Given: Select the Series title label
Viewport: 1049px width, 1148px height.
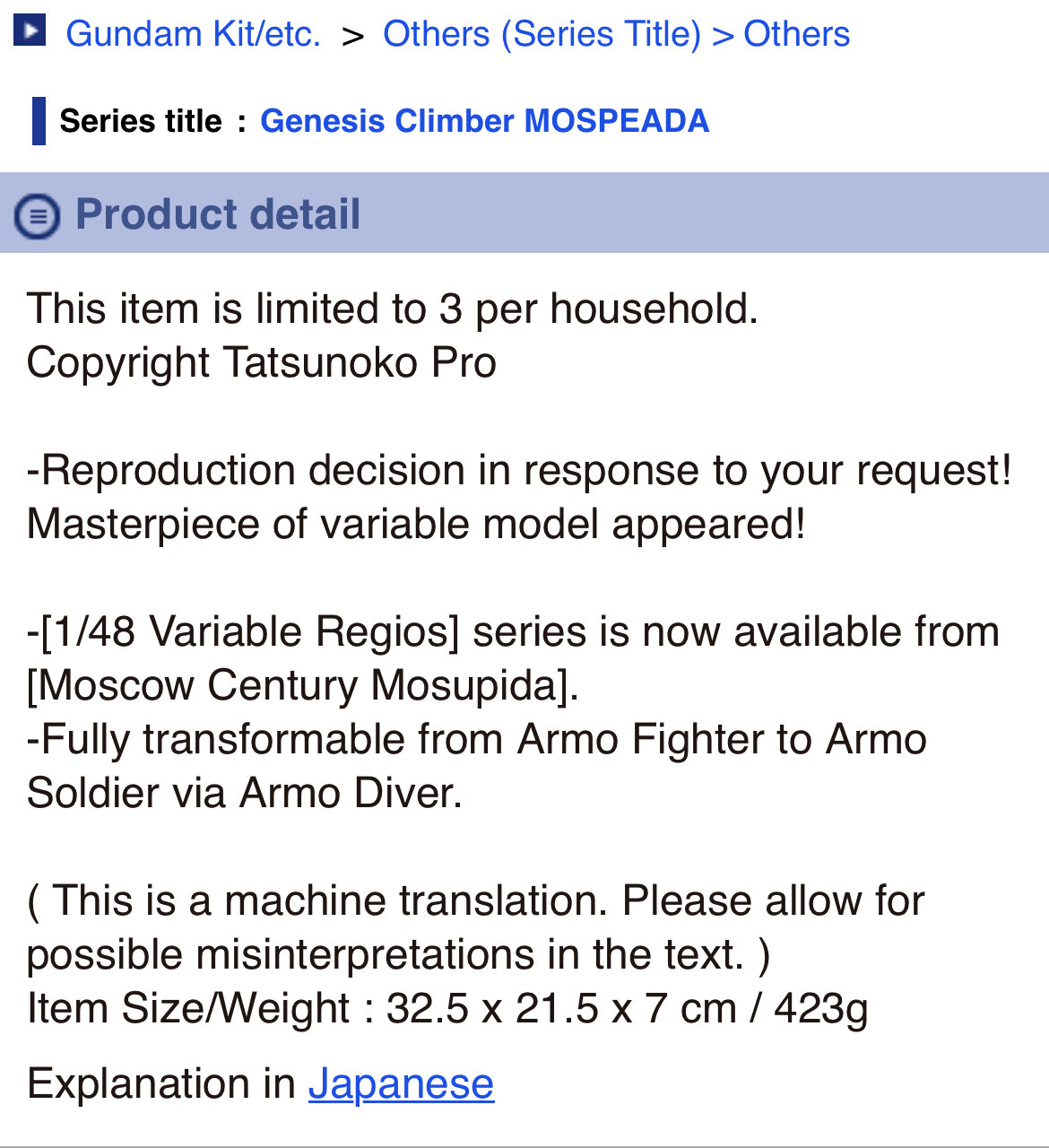Looking at the screenshot, I should (x=141, y=120).
